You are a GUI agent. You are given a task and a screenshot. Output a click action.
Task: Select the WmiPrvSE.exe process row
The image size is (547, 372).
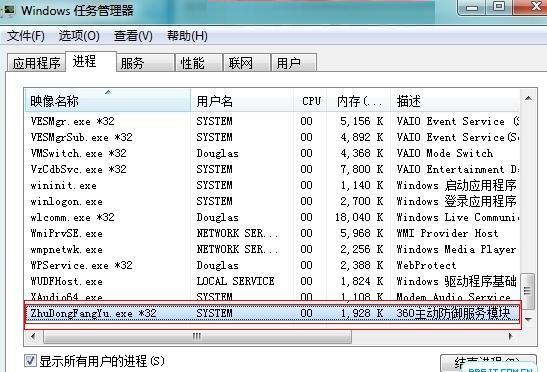click(x=272, y=233)
